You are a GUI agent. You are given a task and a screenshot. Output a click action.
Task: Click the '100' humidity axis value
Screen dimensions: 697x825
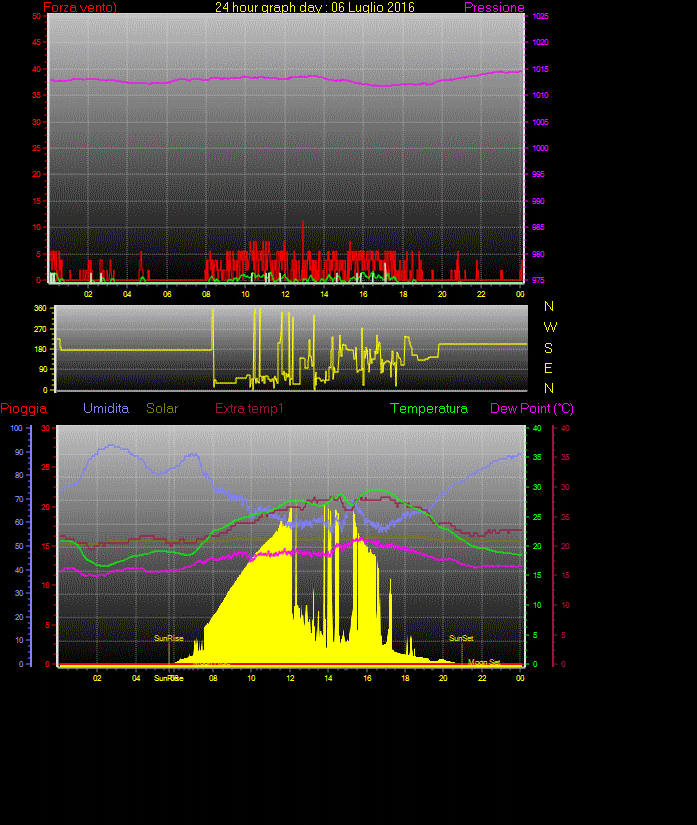pyautogui.click(x=17, y=428)
